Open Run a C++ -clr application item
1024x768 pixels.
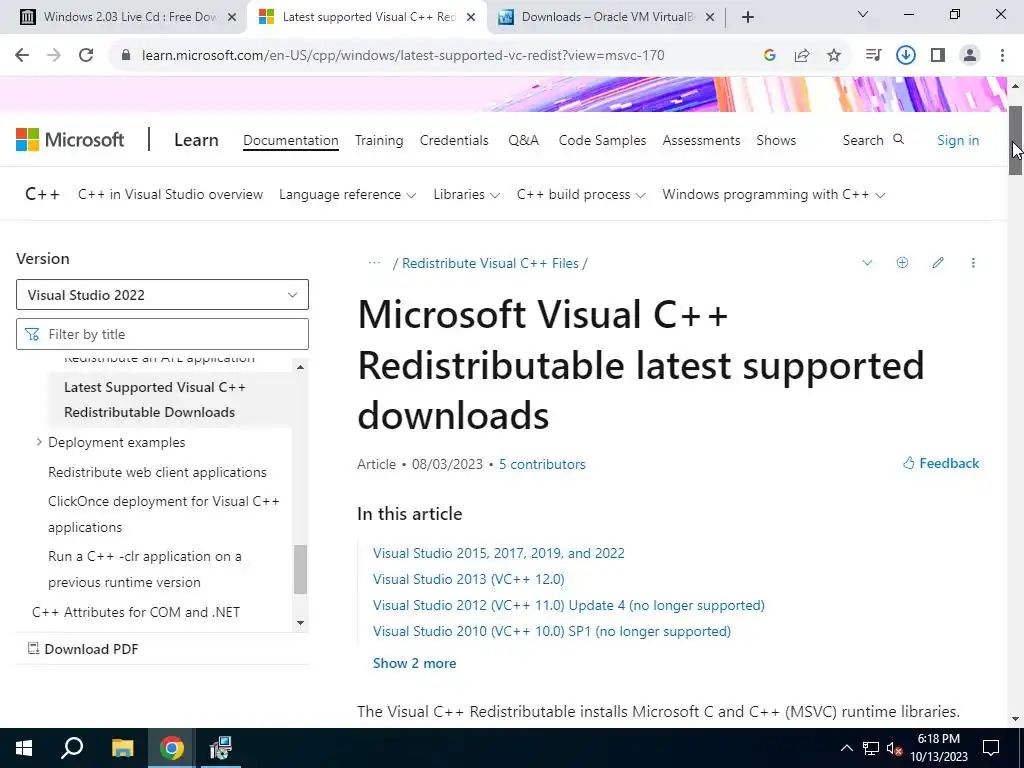click(144, 569)
